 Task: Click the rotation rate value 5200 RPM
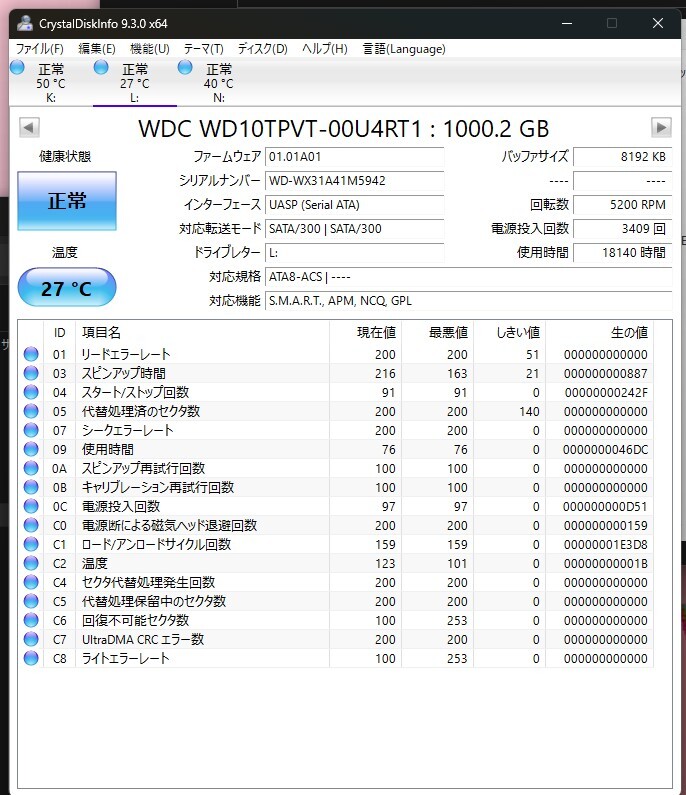coord(623,205)
